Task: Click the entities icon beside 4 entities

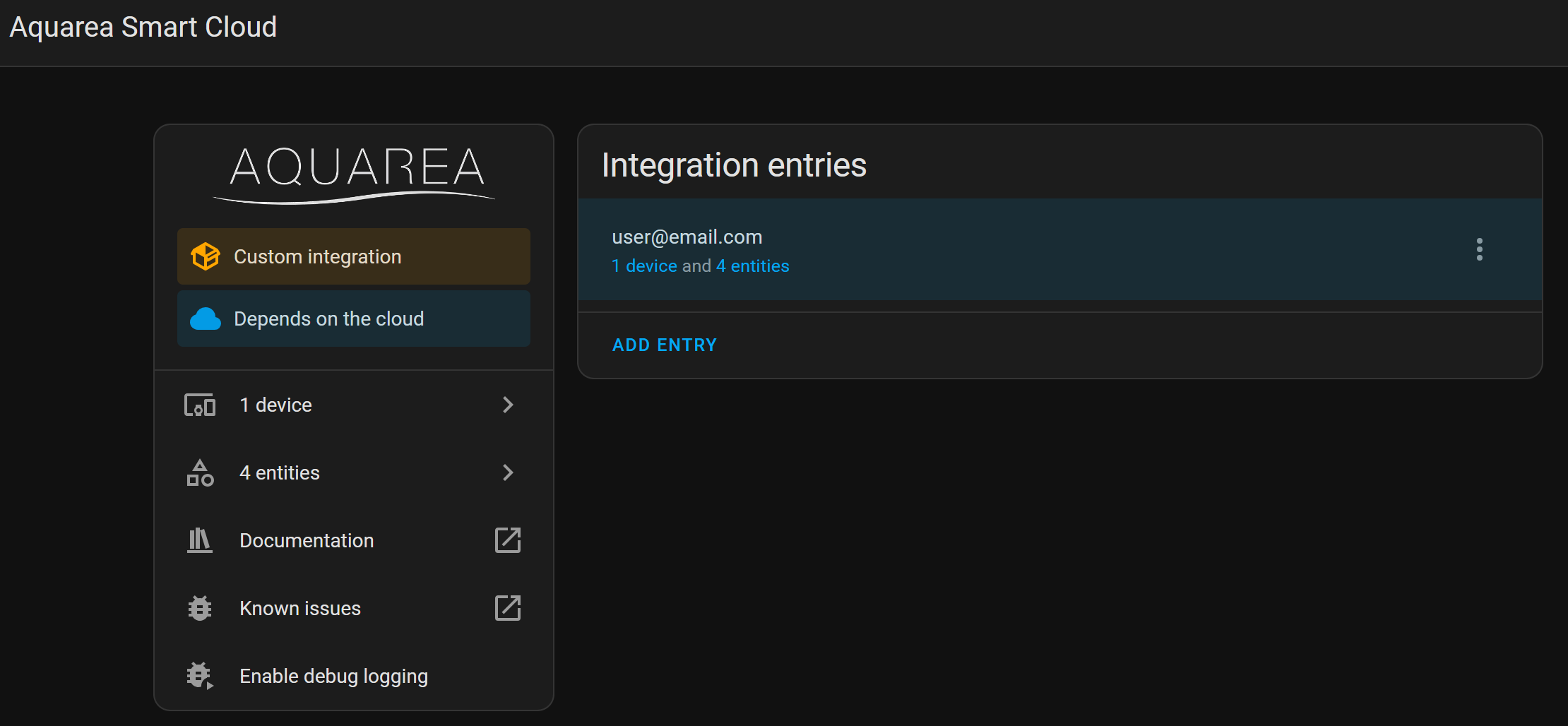Action: 199,472
